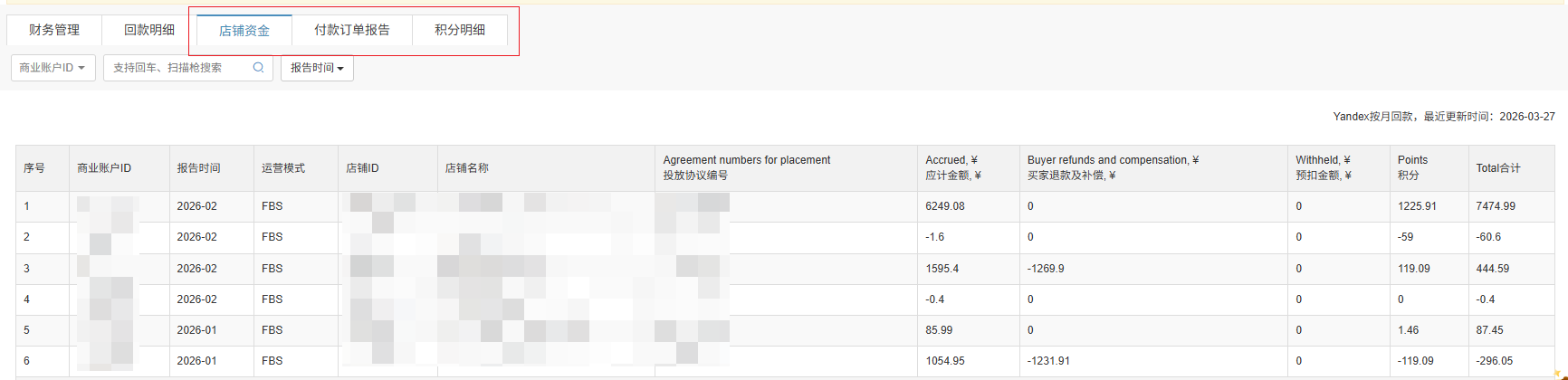1568x380 pixels.
Task: Select the Withheld 预扣金额 column header
Action: pos(1323,167)
